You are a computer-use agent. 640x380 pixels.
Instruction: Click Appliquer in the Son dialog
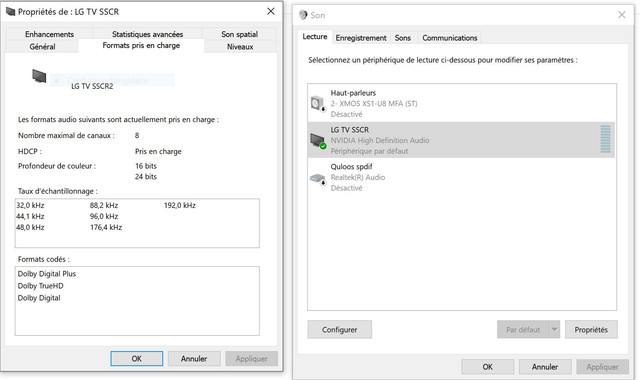click(x=602, y=367)
